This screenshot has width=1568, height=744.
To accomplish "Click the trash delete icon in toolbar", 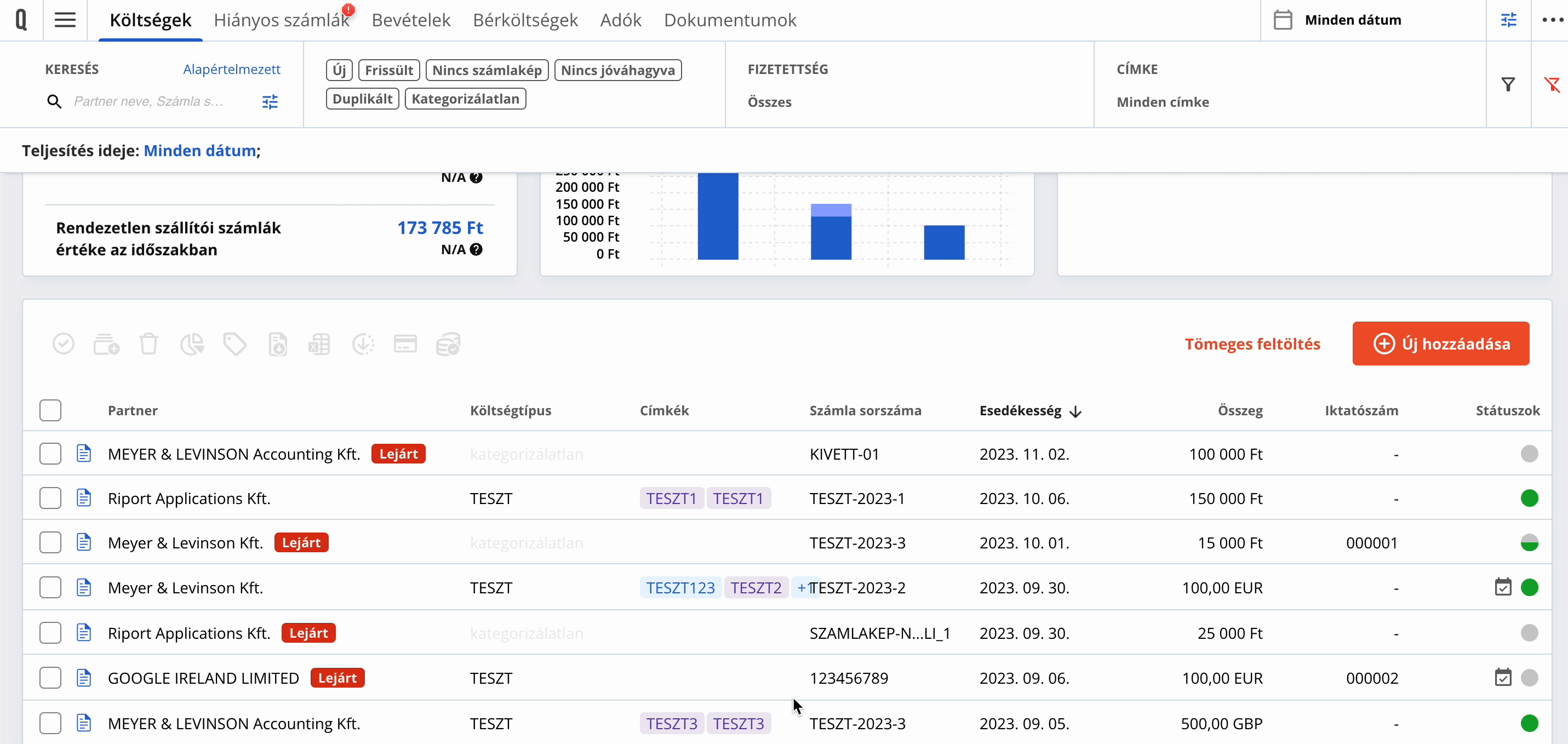I will pyautogui.click(x=148, y=344).
